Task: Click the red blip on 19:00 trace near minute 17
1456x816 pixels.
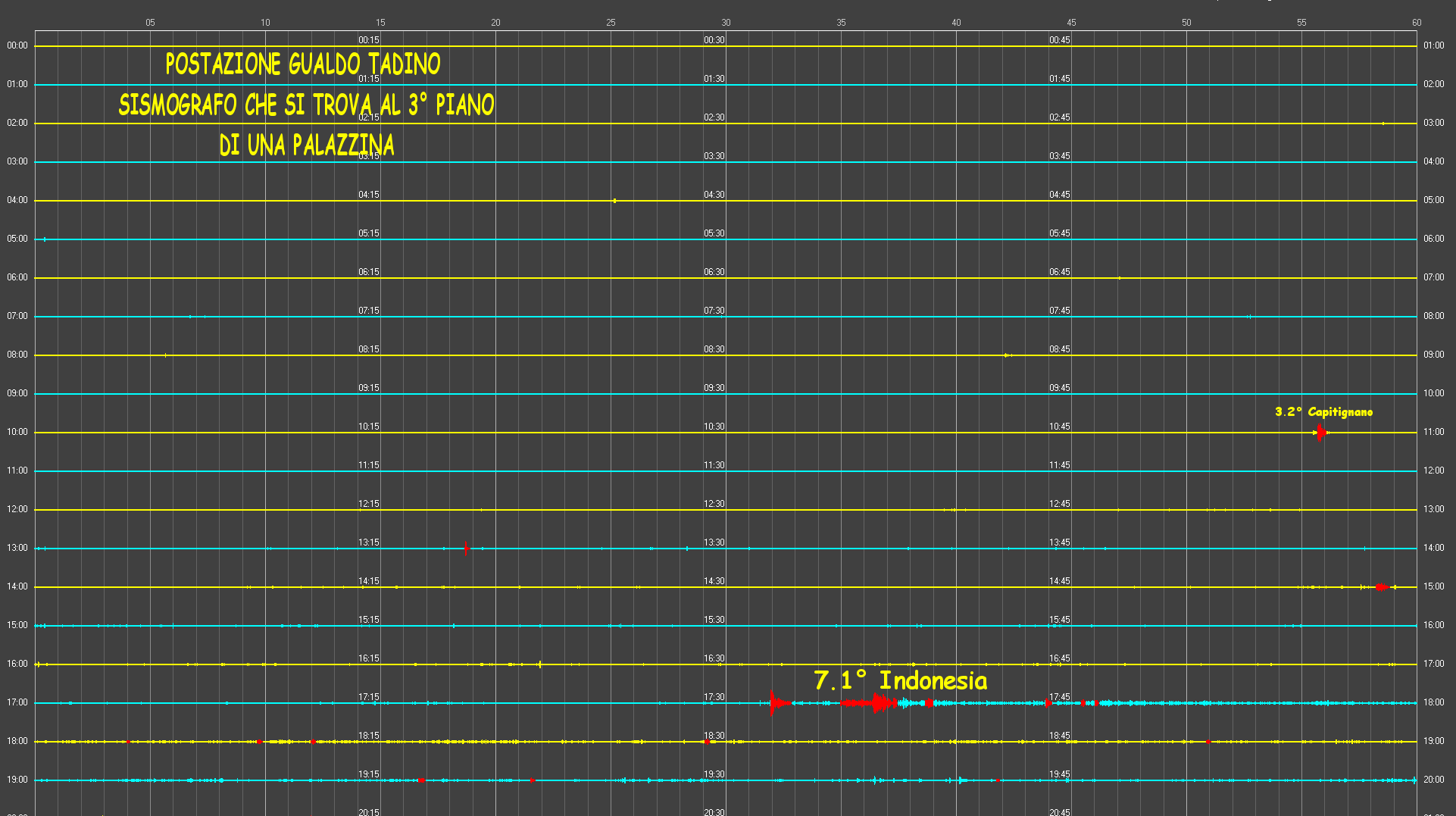Action: (x=421, y=780)
